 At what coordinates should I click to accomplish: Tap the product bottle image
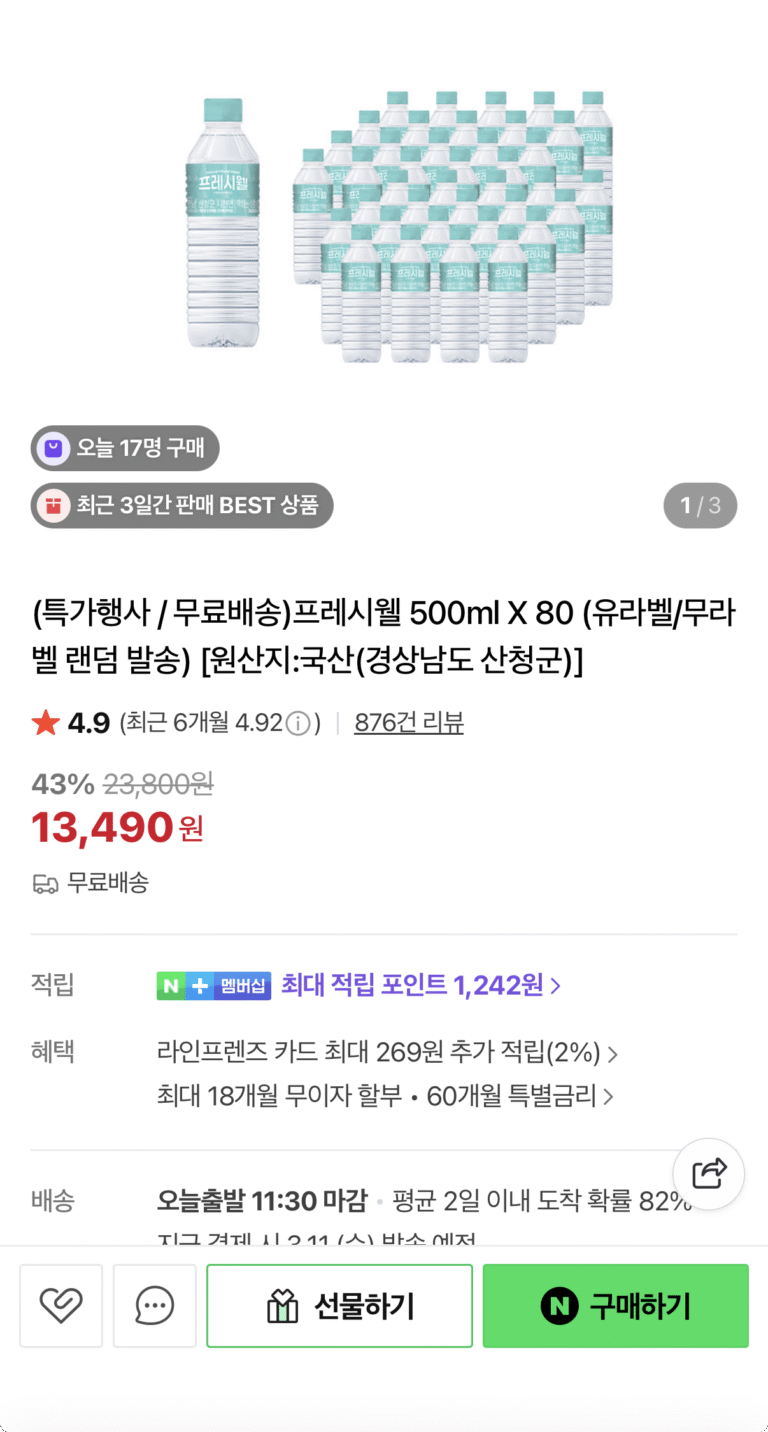coord(400,225)
